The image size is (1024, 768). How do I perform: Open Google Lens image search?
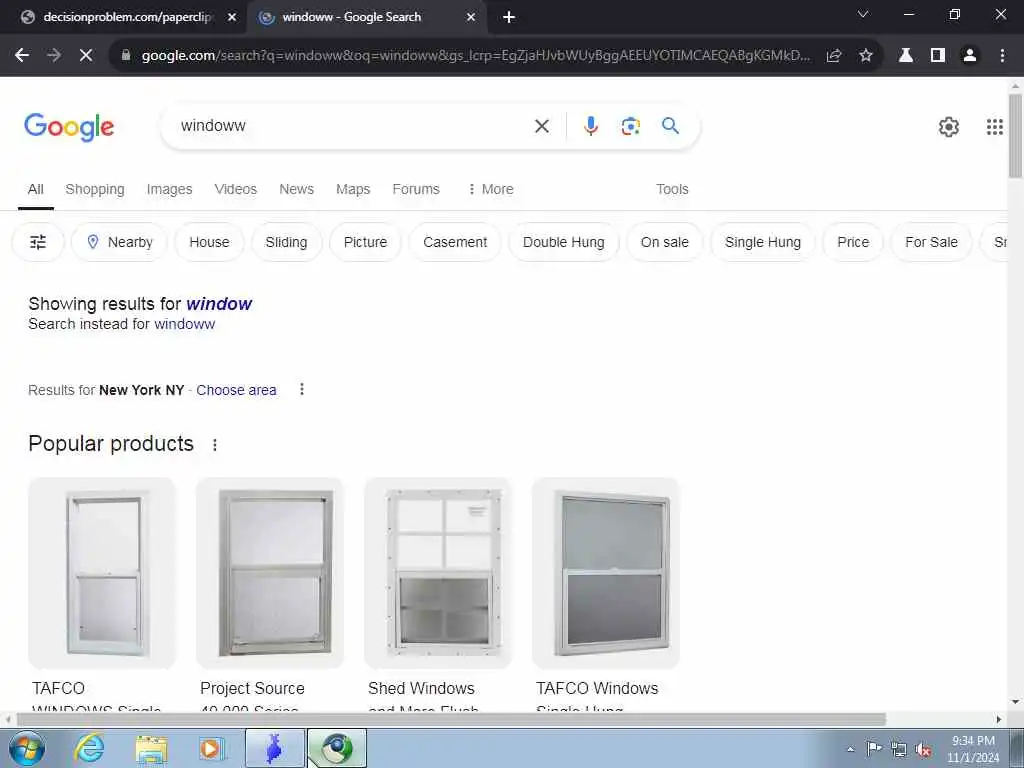pos(630,126)
